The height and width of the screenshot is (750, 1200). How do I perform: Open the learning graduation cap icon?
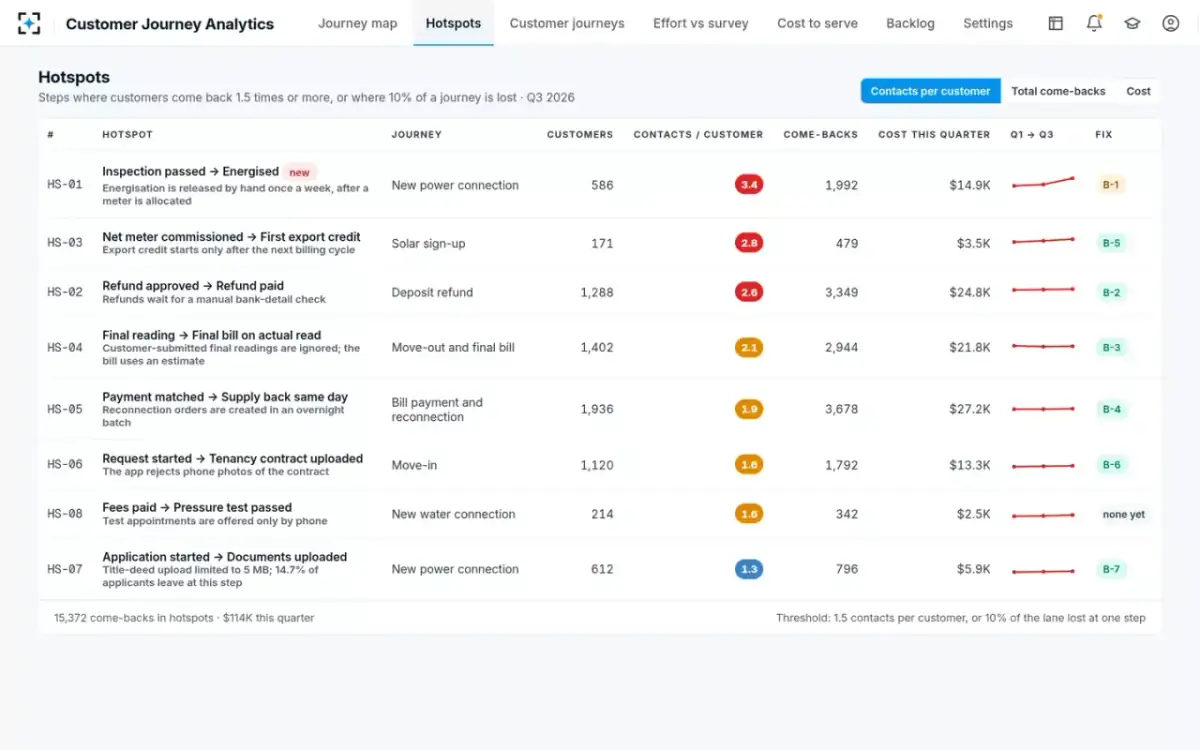(1132, 23)
